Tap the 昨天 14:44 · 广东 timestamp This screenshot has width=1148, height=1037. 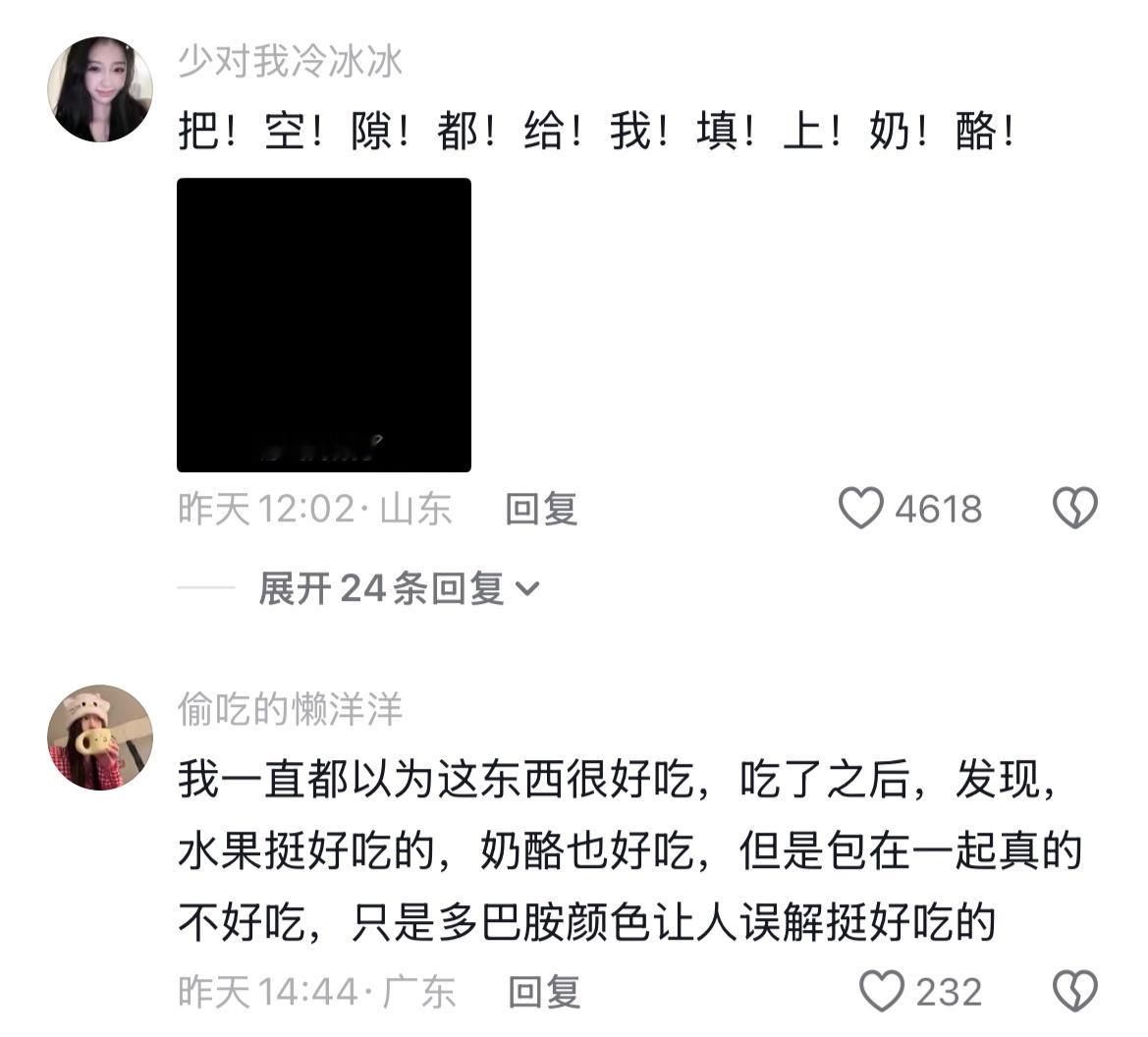coord(317,993)
